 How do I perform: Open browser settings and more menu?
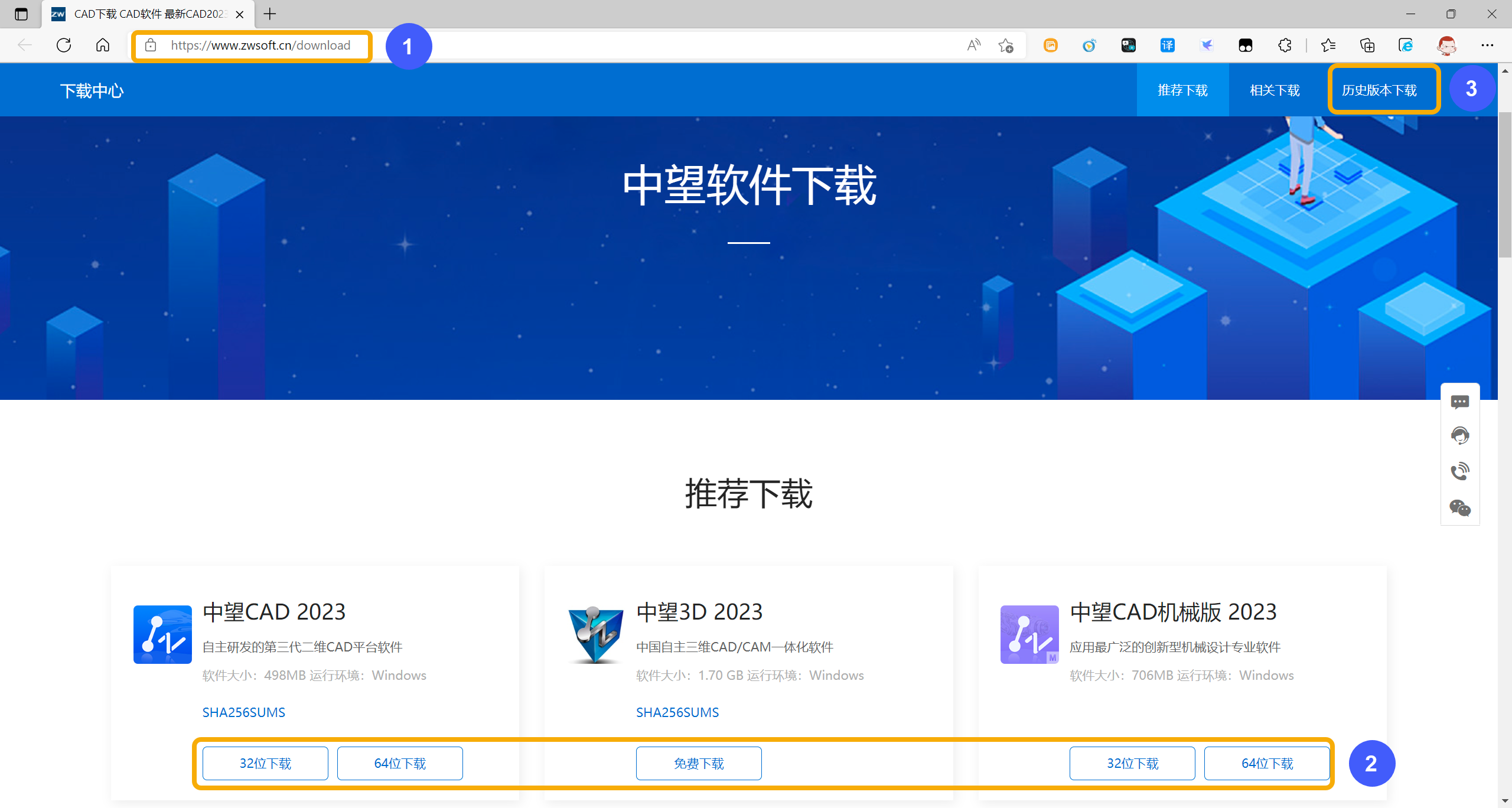[x=1487, y=45]
